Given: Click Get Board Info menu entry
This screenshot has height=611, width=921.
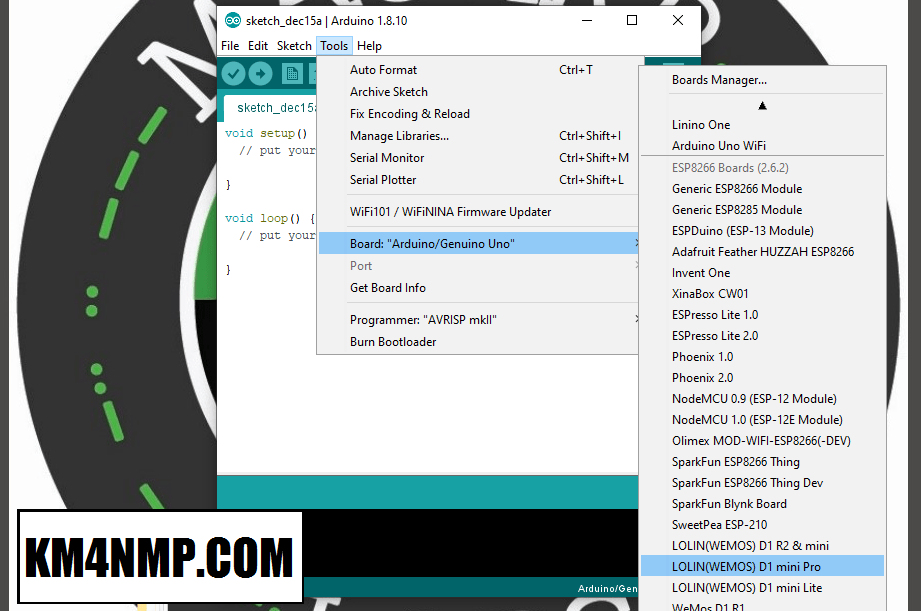Looking at the screenshot, I should (x=388, y=288).
